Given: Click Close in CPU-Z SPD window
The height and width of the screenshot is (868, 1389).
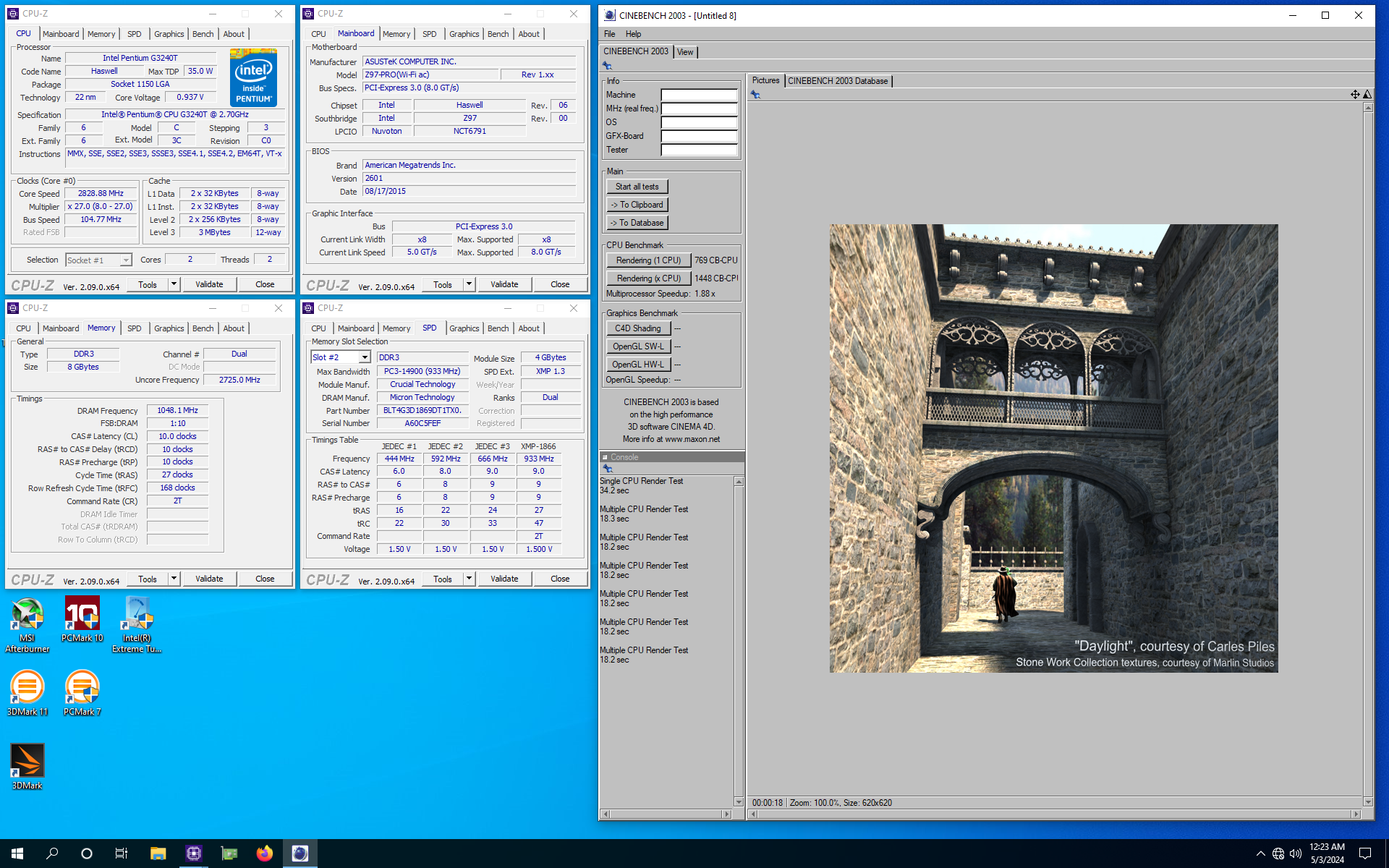Looking at the screenshot, I should [560, 579].
